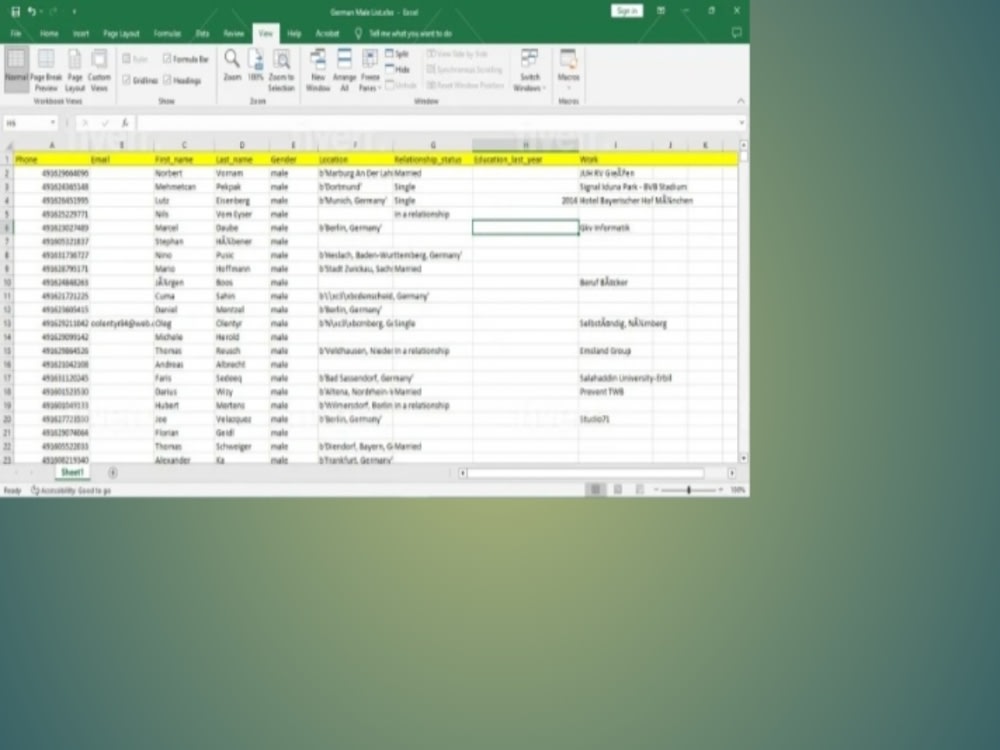Set zoom to 100%
Image resolution: width=1000 pixels, height=750 pixels.
(x=256, y=65)
